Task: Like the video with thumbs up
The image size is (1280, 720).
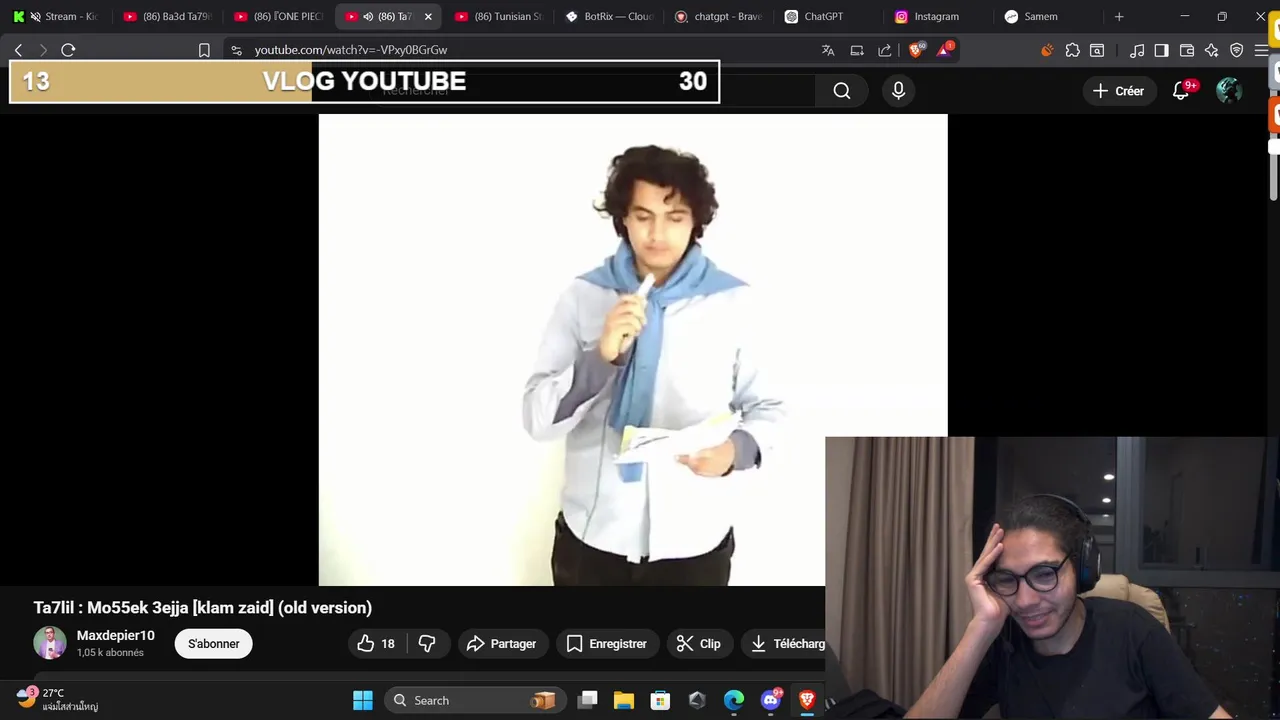Action: click(376, 644)
